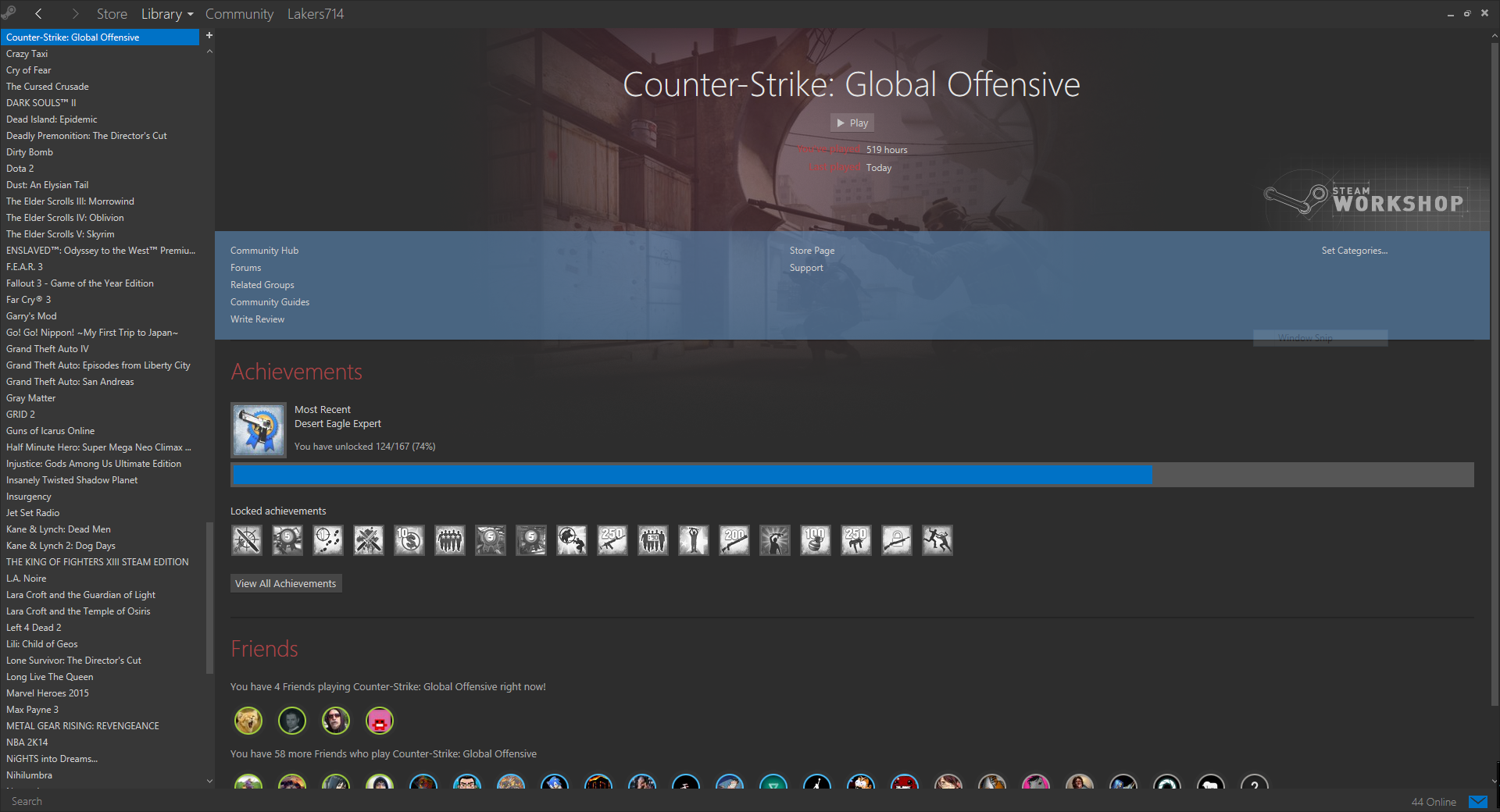
Task: Select the 250 rifle achievement icon
Action: tap(612, 540)
